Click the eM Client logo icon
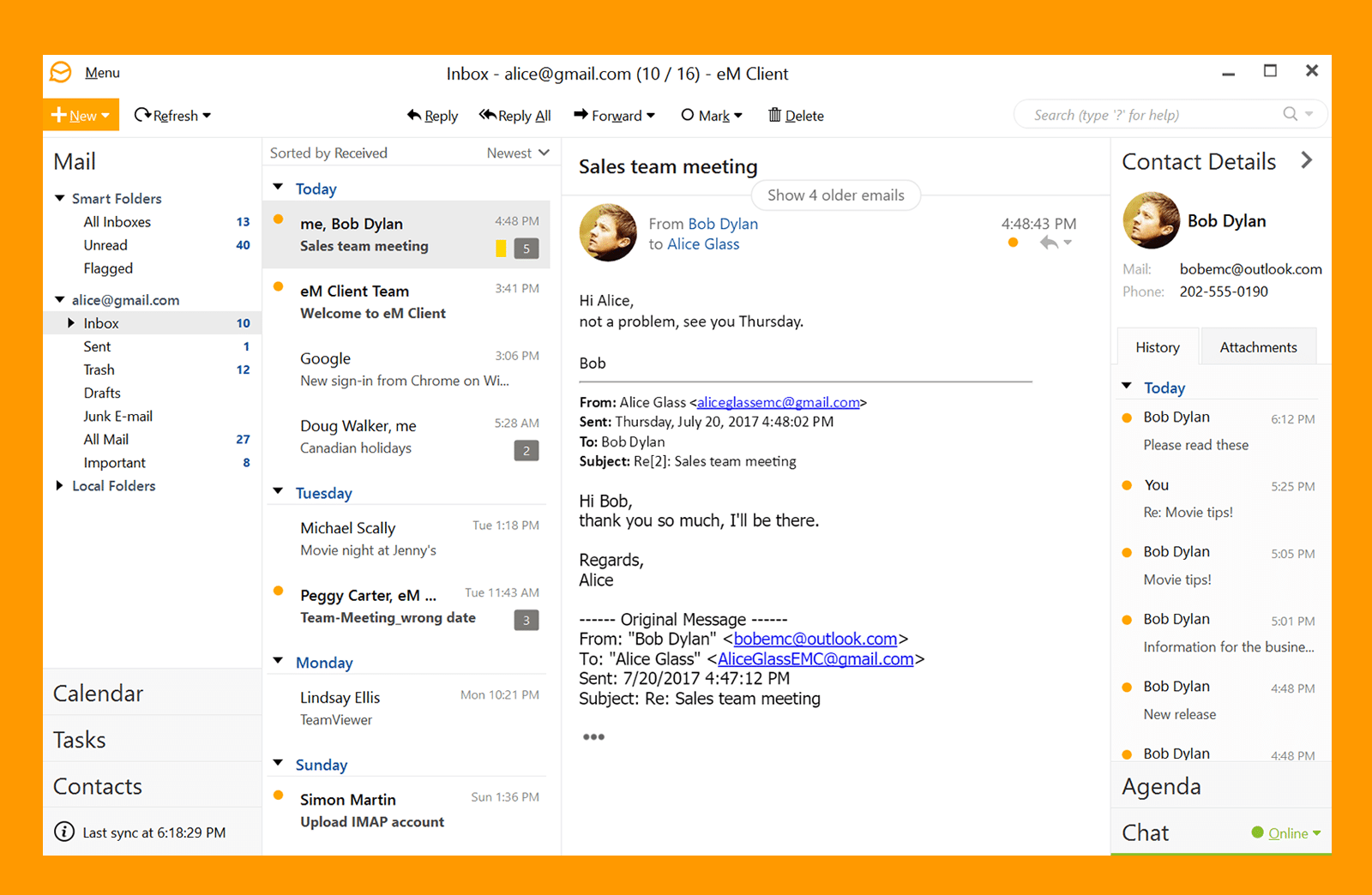The image size is (1372, 895). [61, 72]
